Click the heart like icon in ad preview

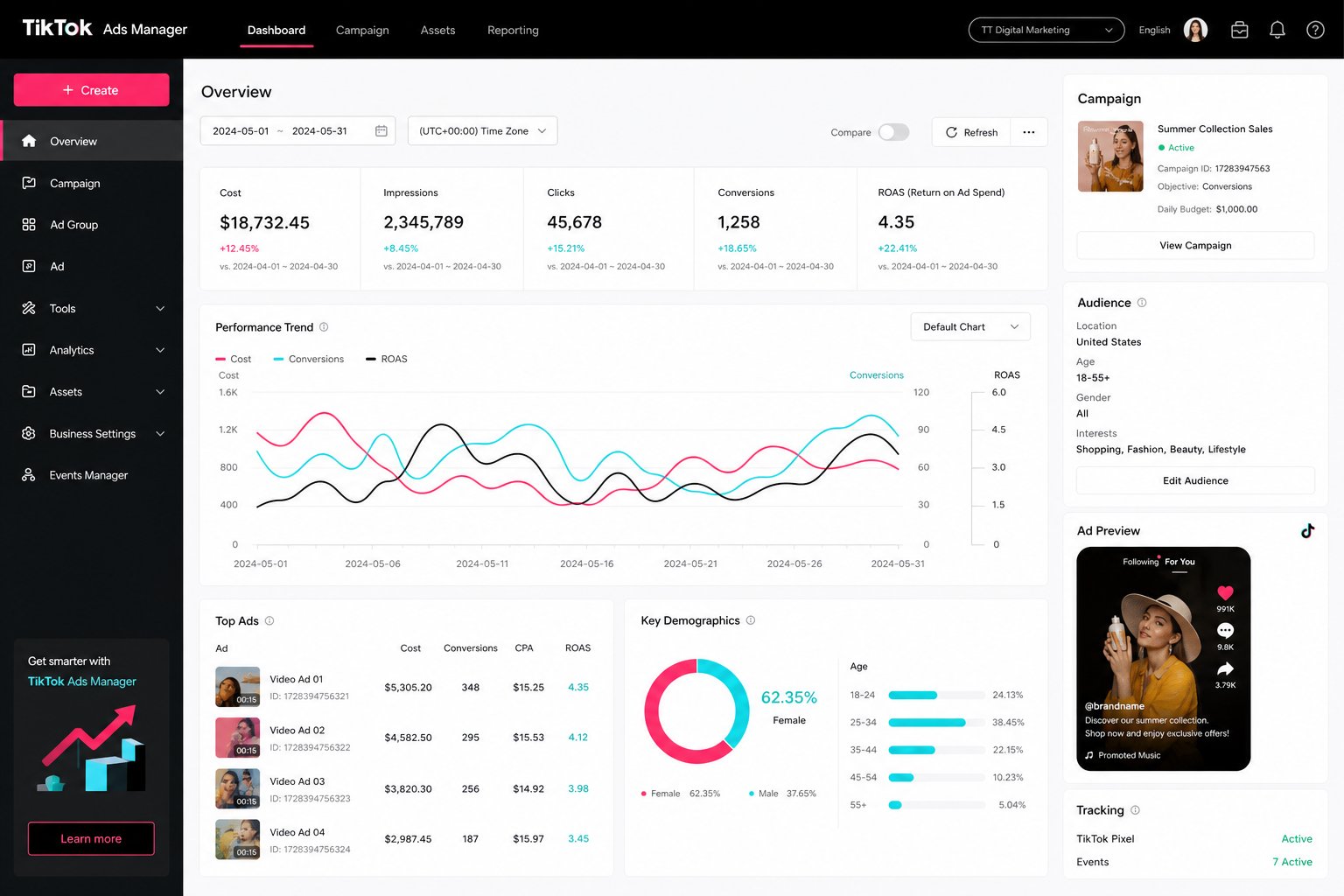coord(1225,593)
